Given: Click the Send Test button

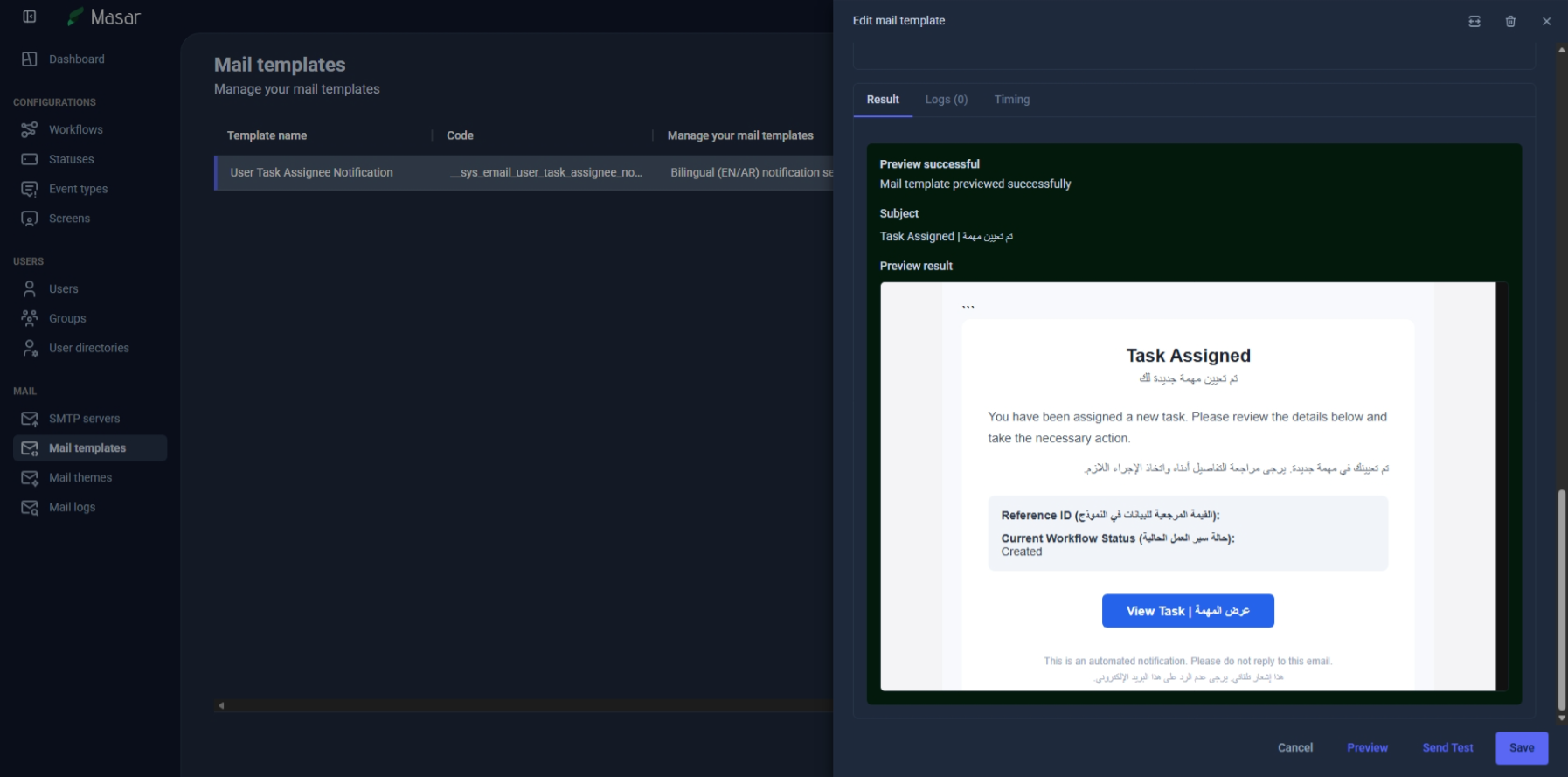Looking at the screenshot, I should (1447, 747).
